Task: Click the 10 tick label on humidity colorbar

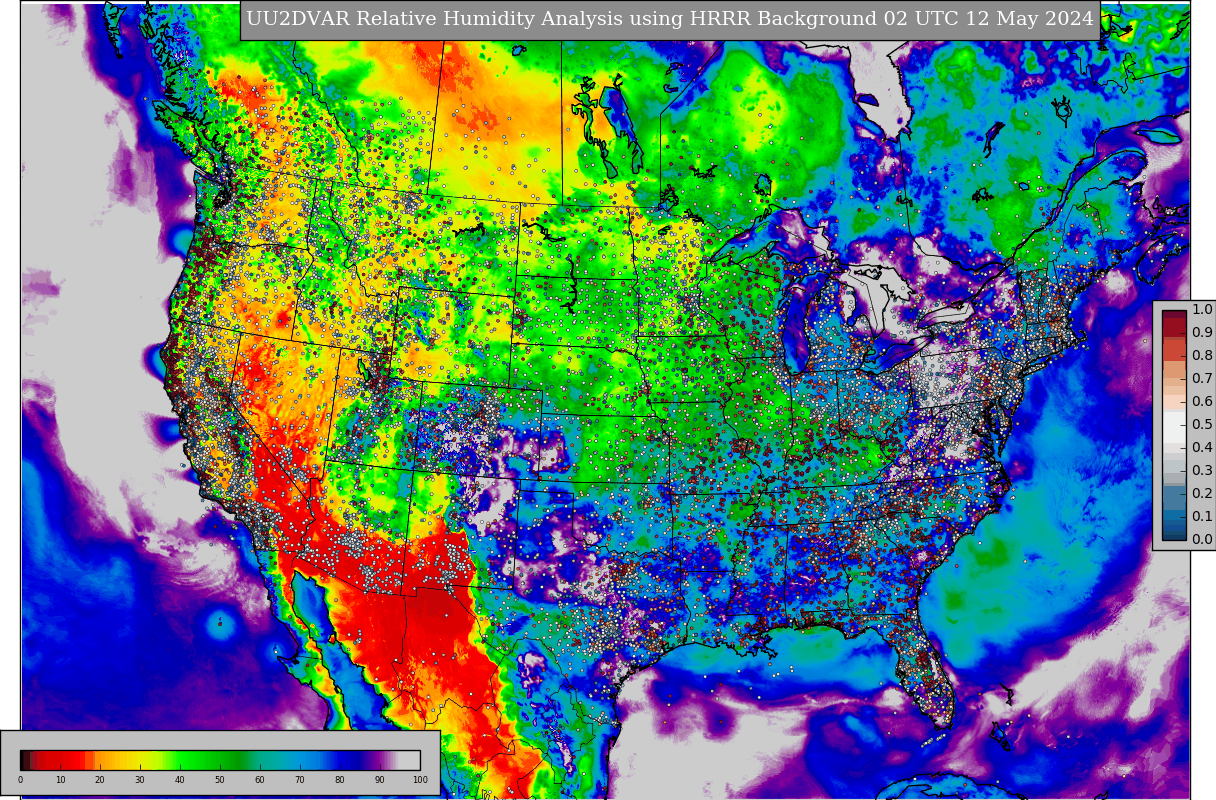Action: (60, 780)
